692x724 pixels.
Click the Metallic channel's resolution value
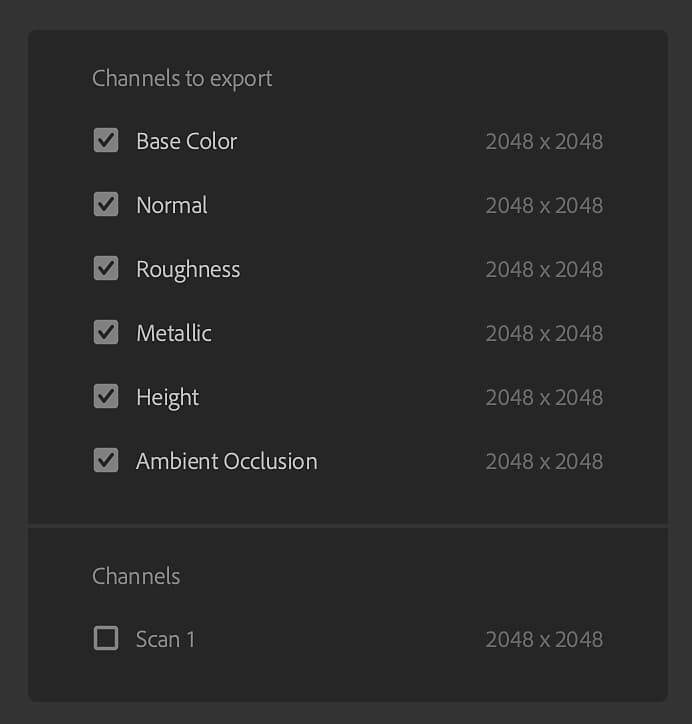[544, 333]
